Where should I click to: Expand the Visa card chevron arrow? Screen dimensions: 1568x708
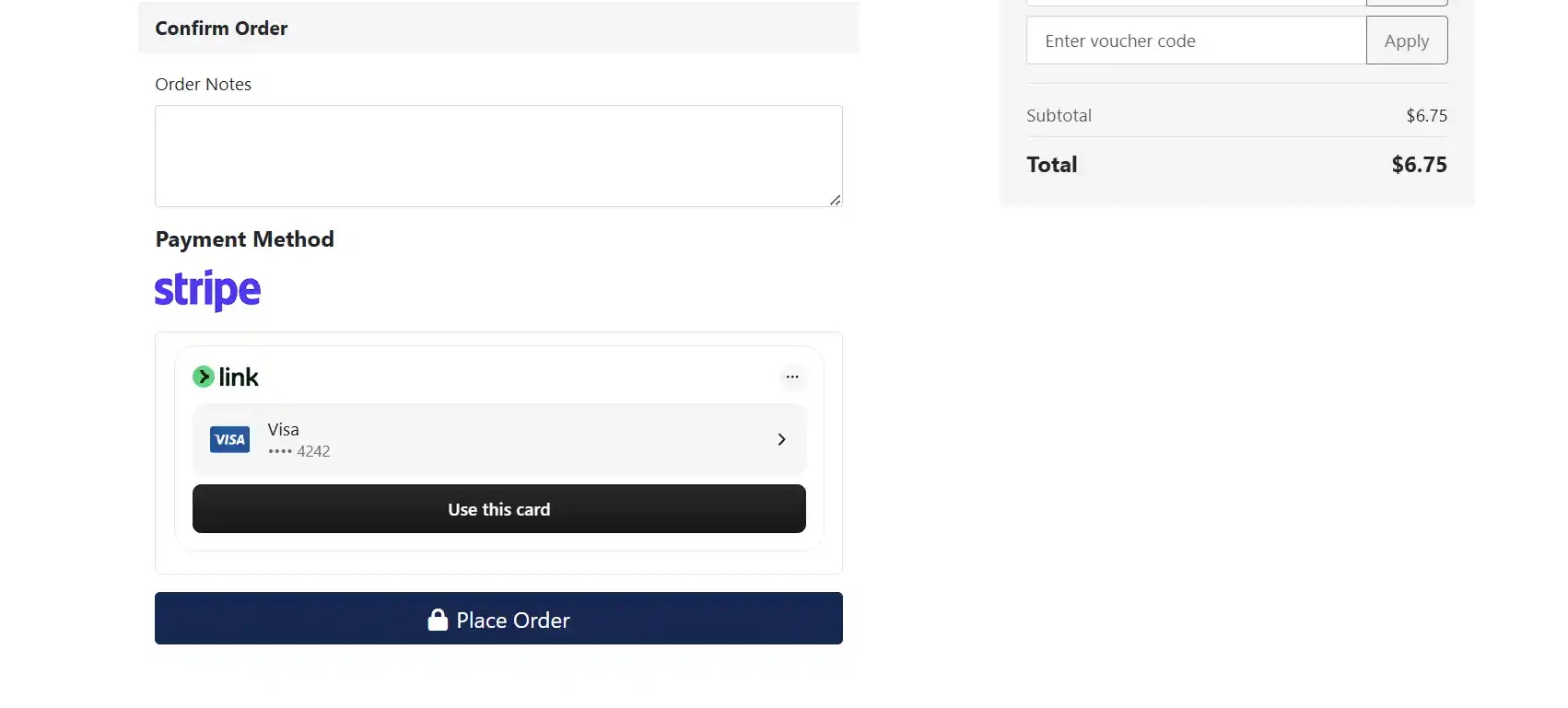point(781,439)
